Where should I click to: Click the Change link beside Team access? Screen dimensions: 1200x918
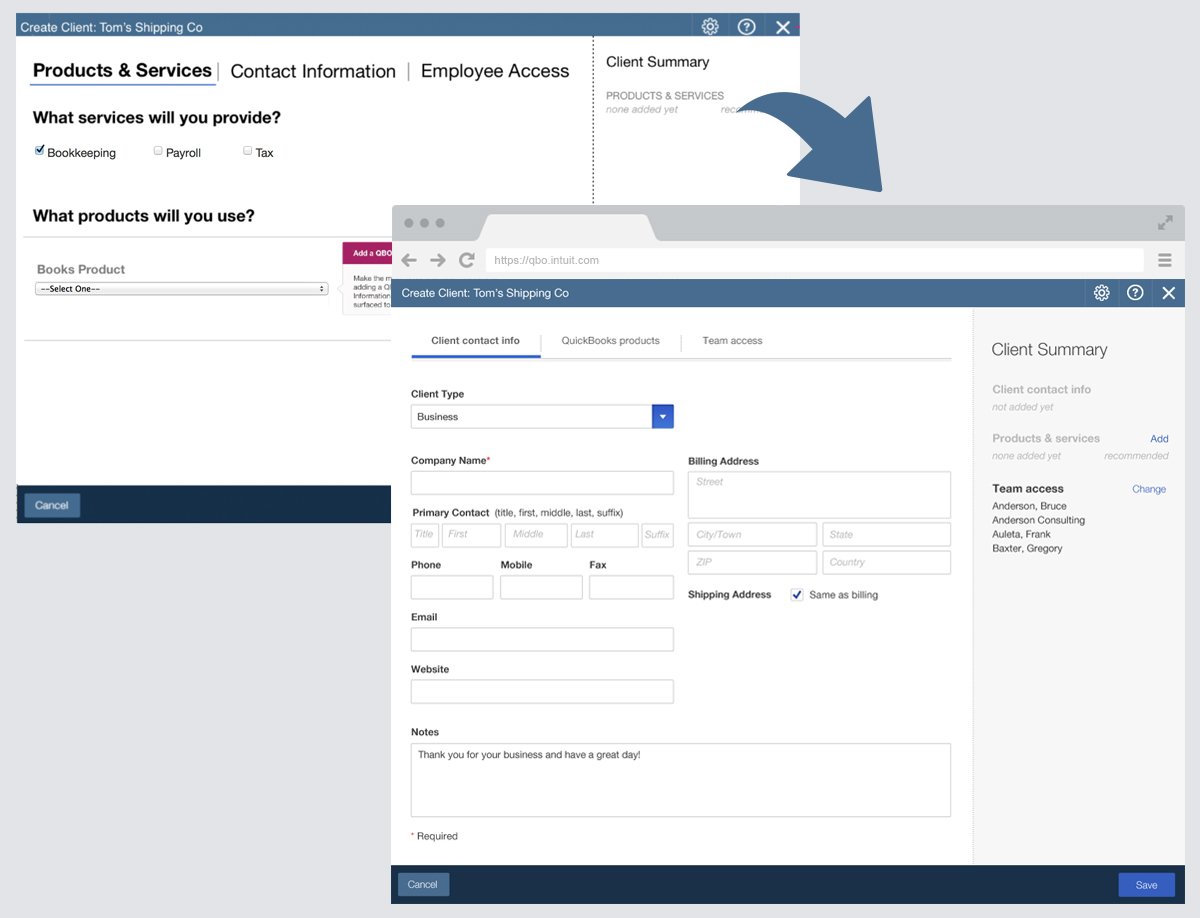coord(1148,489)
